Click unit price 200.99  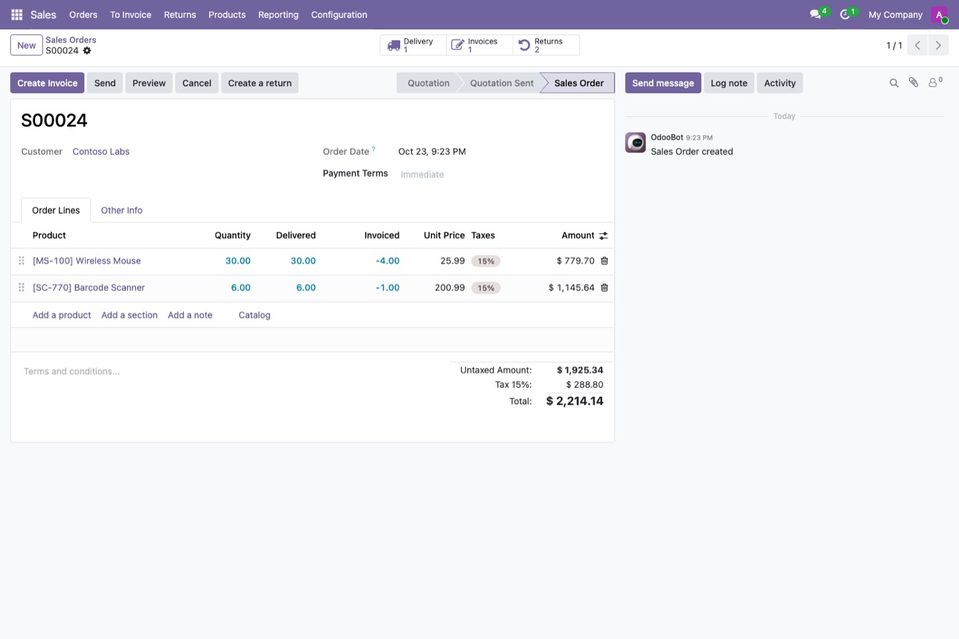click(x=450, y=287)
